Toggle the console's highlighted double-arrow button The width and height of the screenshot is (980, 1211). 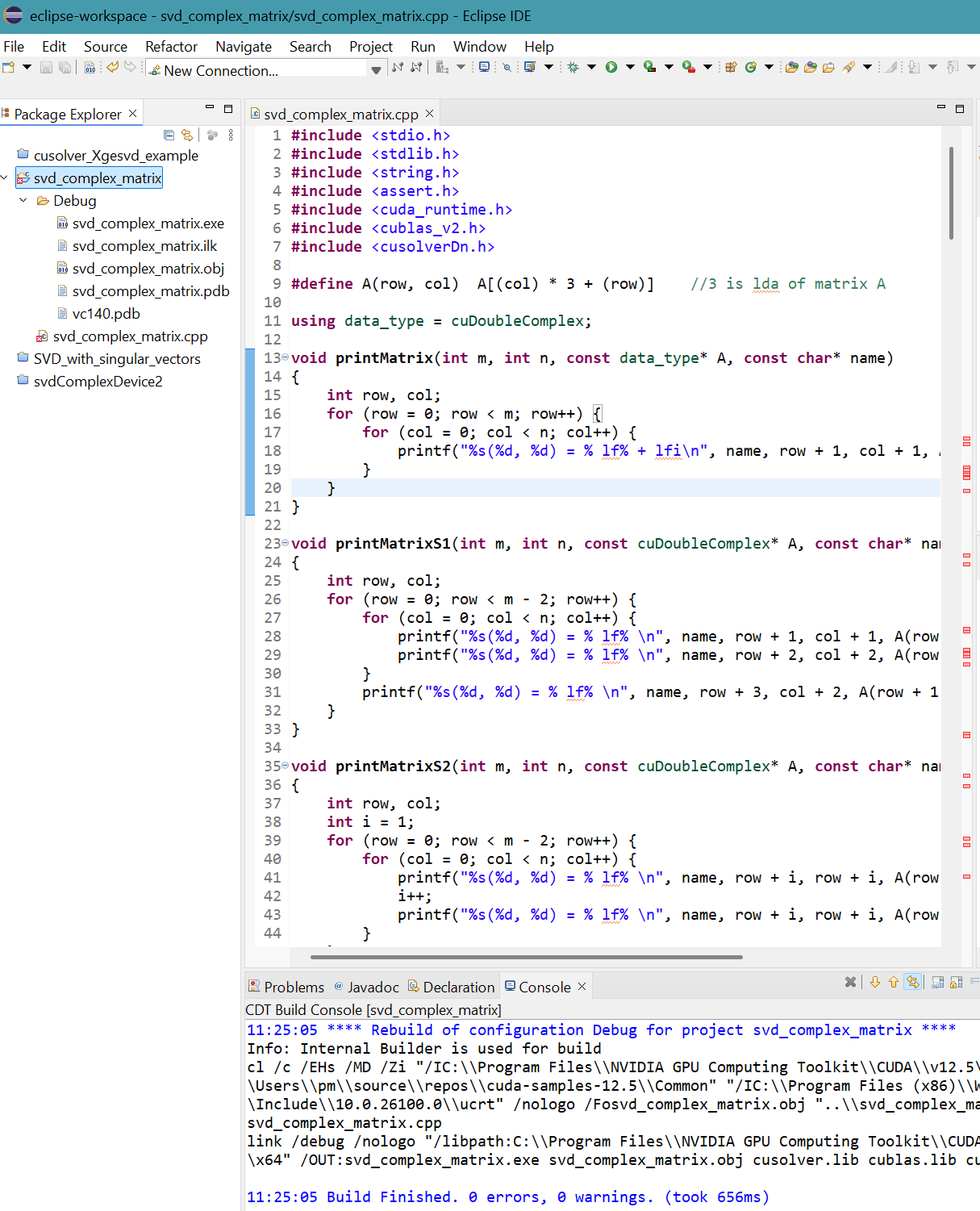912,982
